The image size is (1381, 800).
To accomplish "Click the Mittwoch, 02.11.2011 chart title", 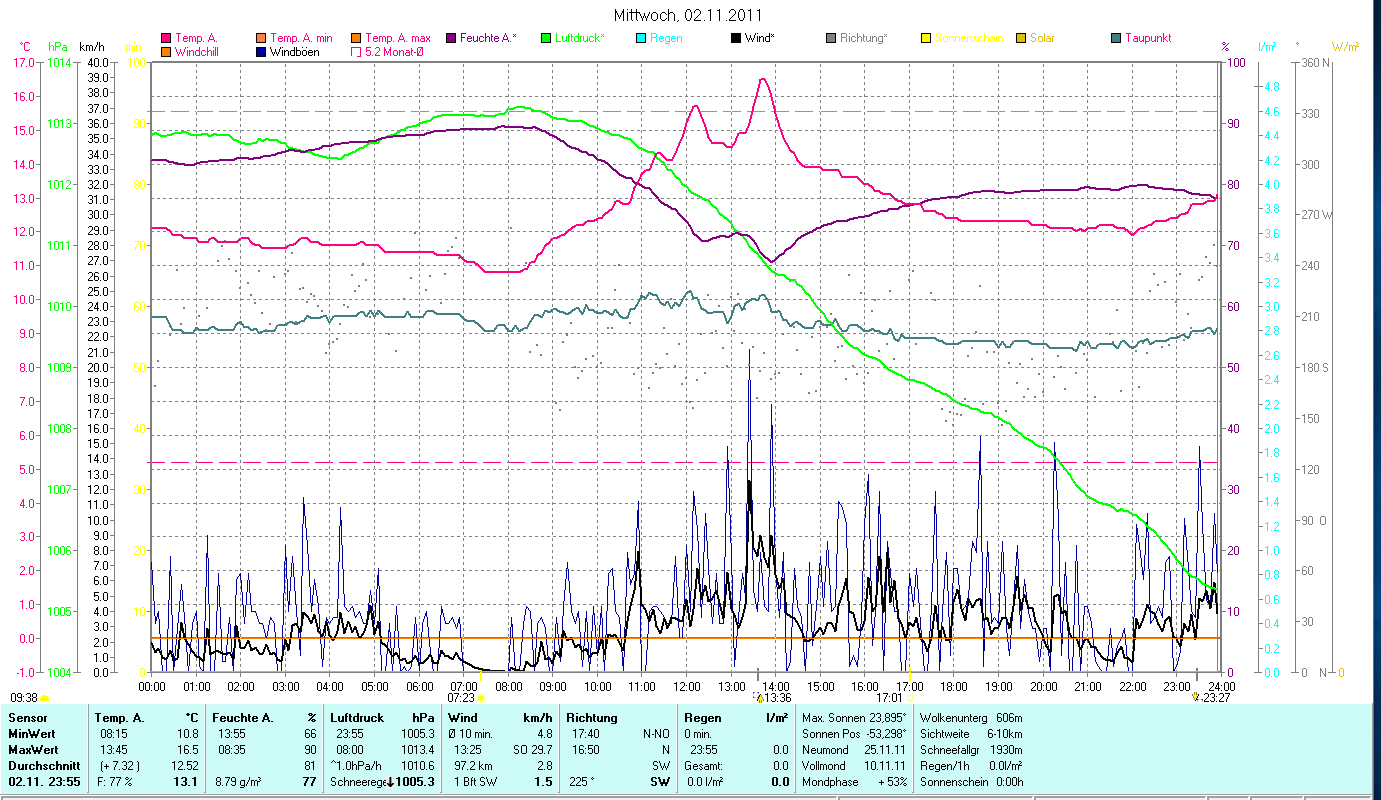I will pyautogui.click(x=690, y=15).
